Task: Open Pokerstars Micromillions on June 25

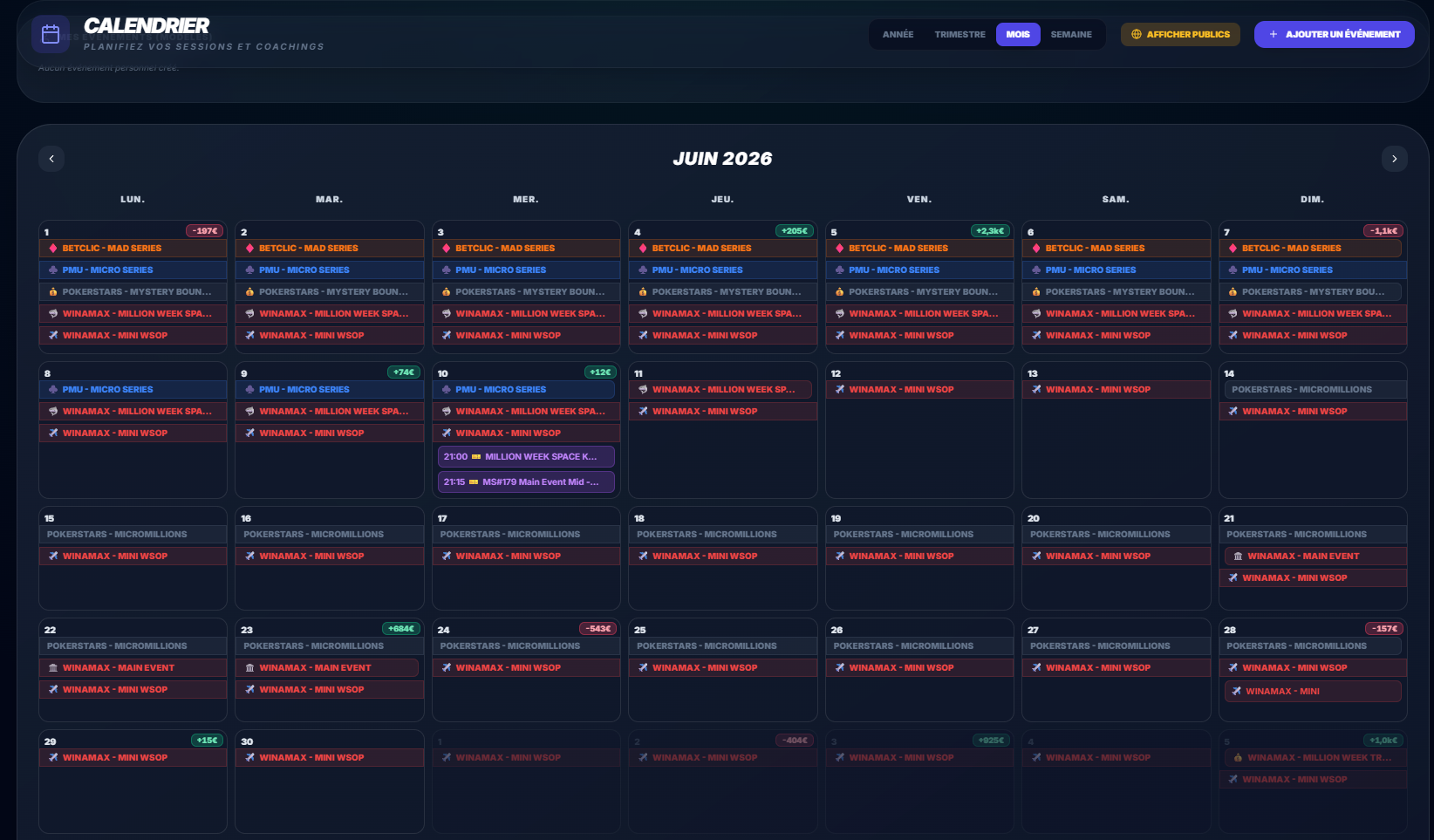Action: coord(723,646)
